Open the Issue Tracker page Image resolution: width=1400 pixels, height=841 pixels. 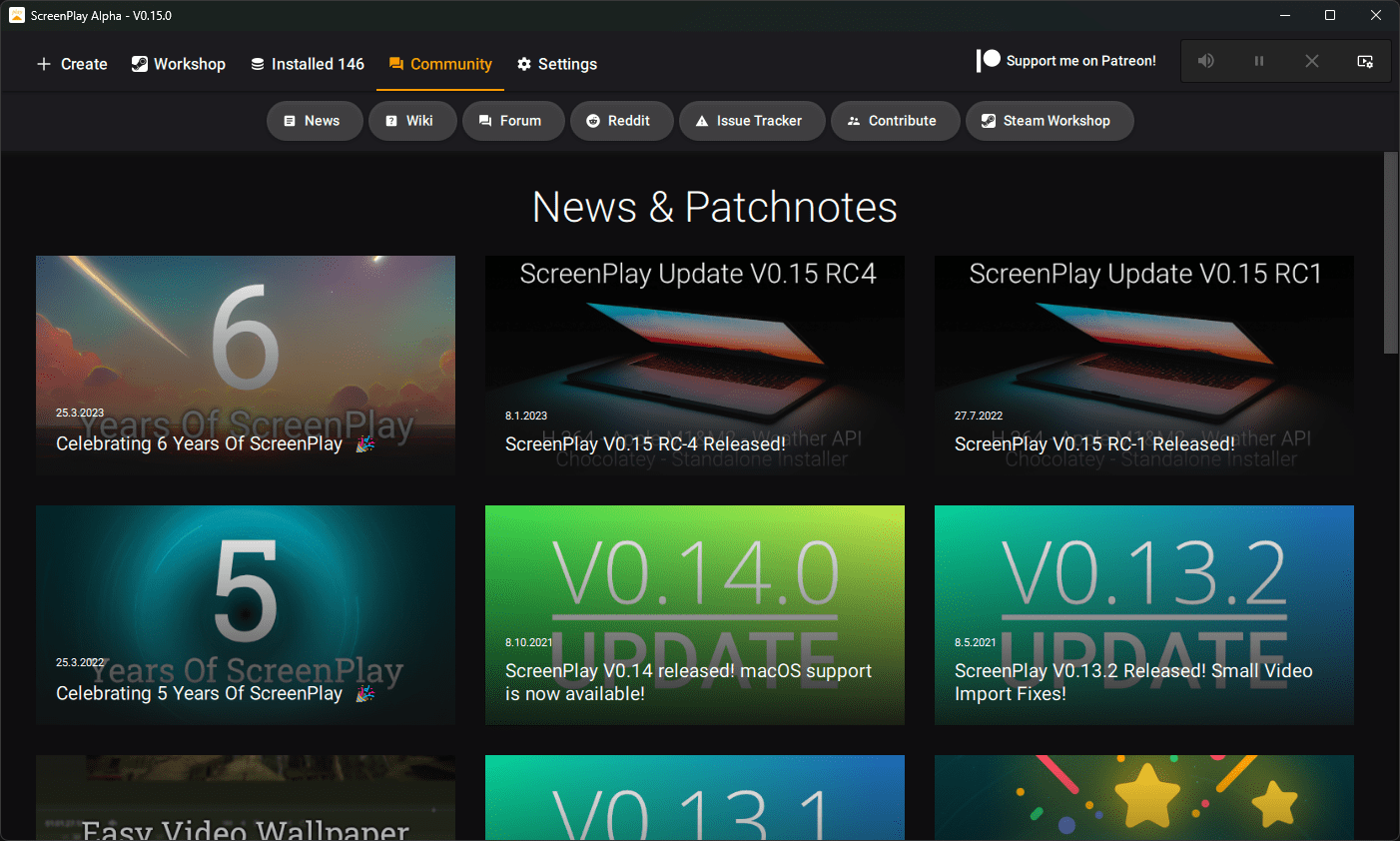point(752,120)
